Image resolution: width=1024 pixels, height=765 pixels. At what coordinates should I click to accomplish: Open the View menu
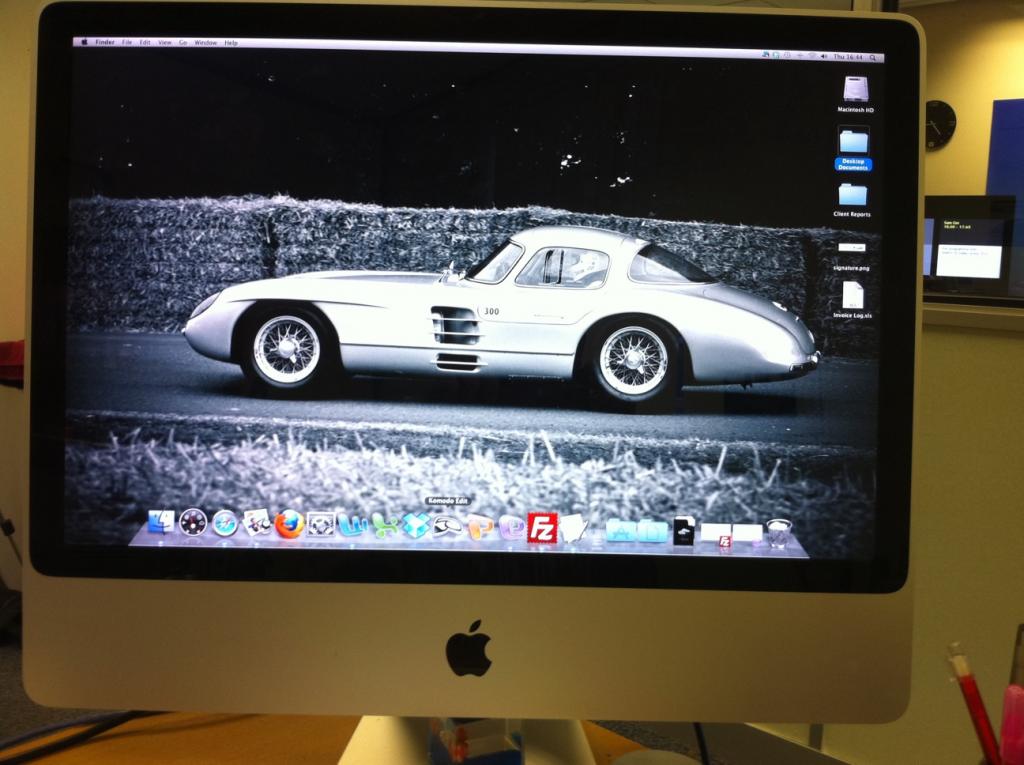coord(165,42)
